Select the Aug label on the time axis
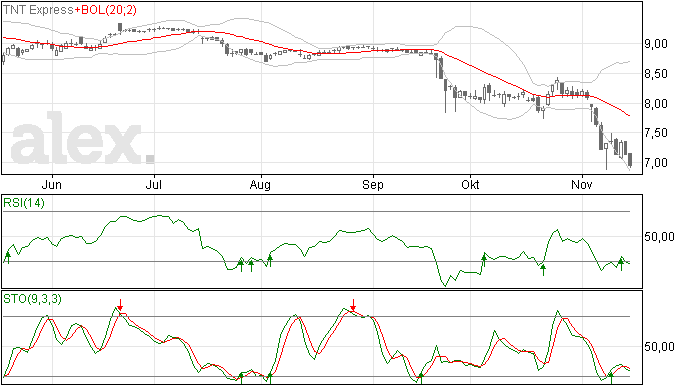Screen dimensions: 690x387 pos(260,185)
